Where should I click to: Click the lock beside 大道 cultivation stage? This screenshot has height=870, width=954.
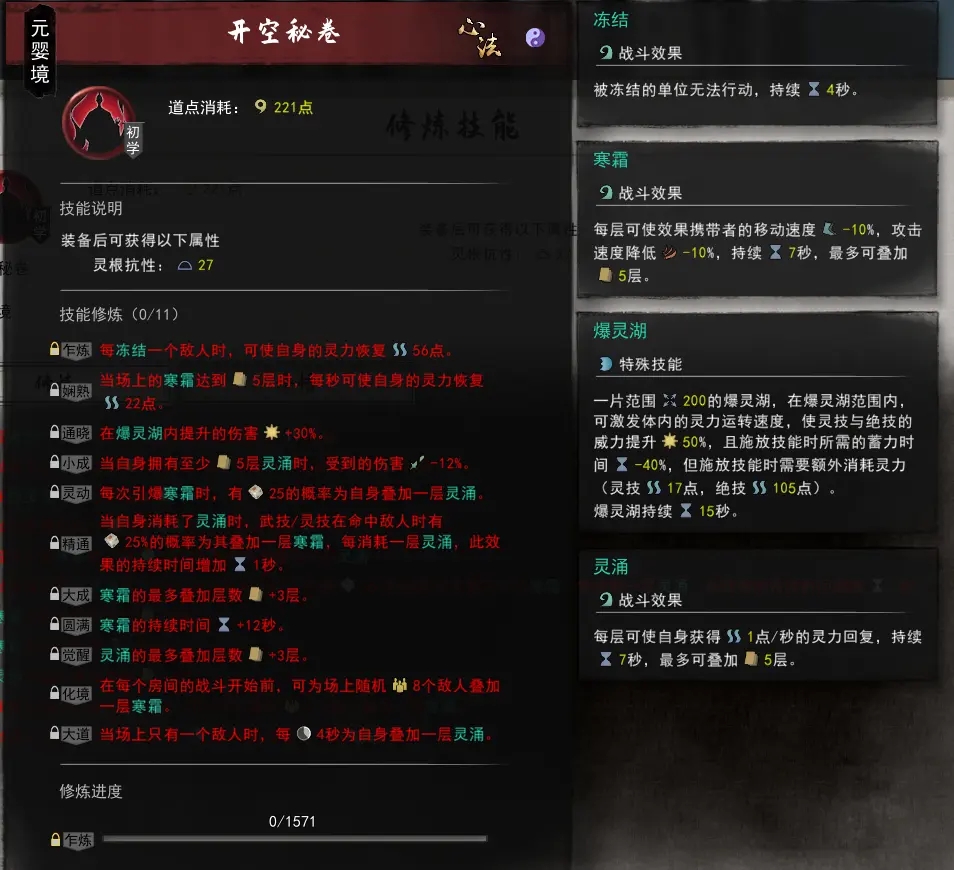pos(54,733)
